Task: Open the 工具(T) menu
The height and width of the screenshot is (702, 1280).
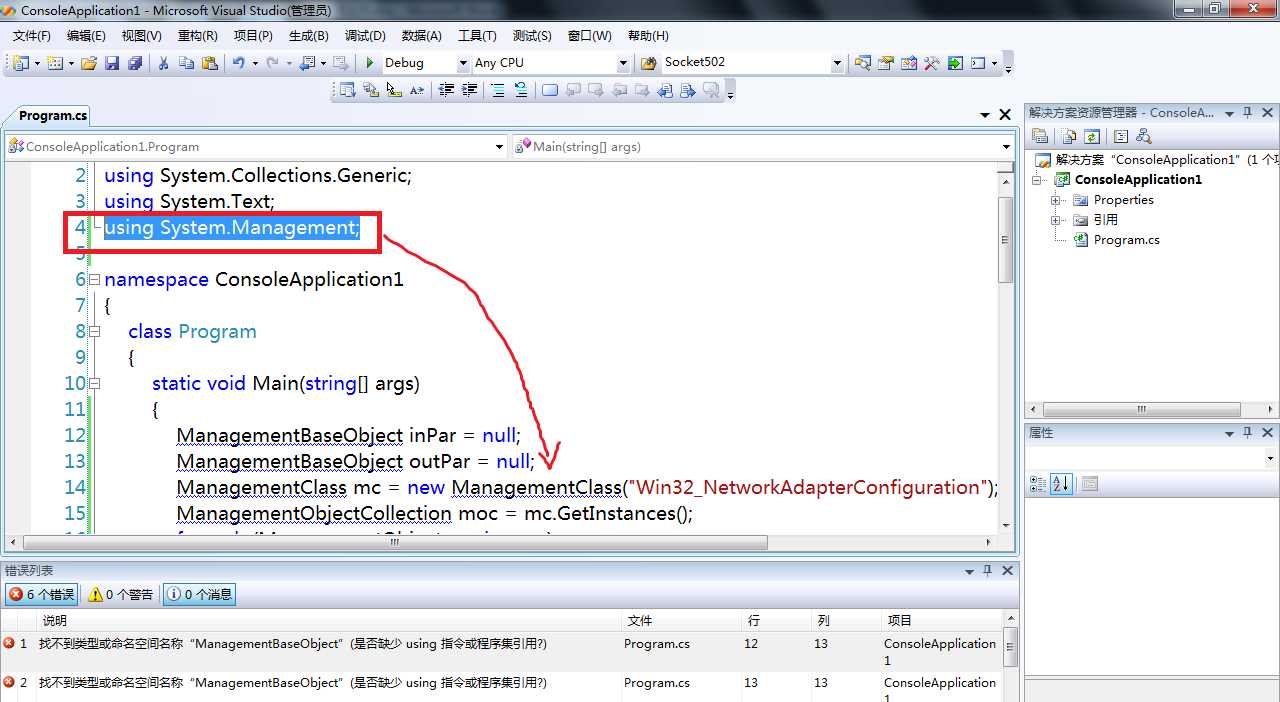Action: coord(477,35)
